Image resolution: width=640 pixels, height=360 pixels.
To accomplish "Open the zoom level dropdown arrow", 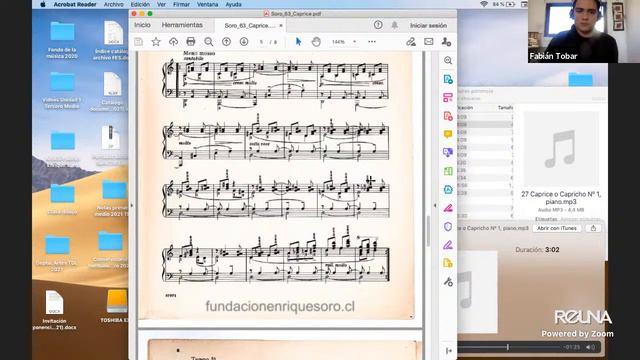I will tap(354, 42).
